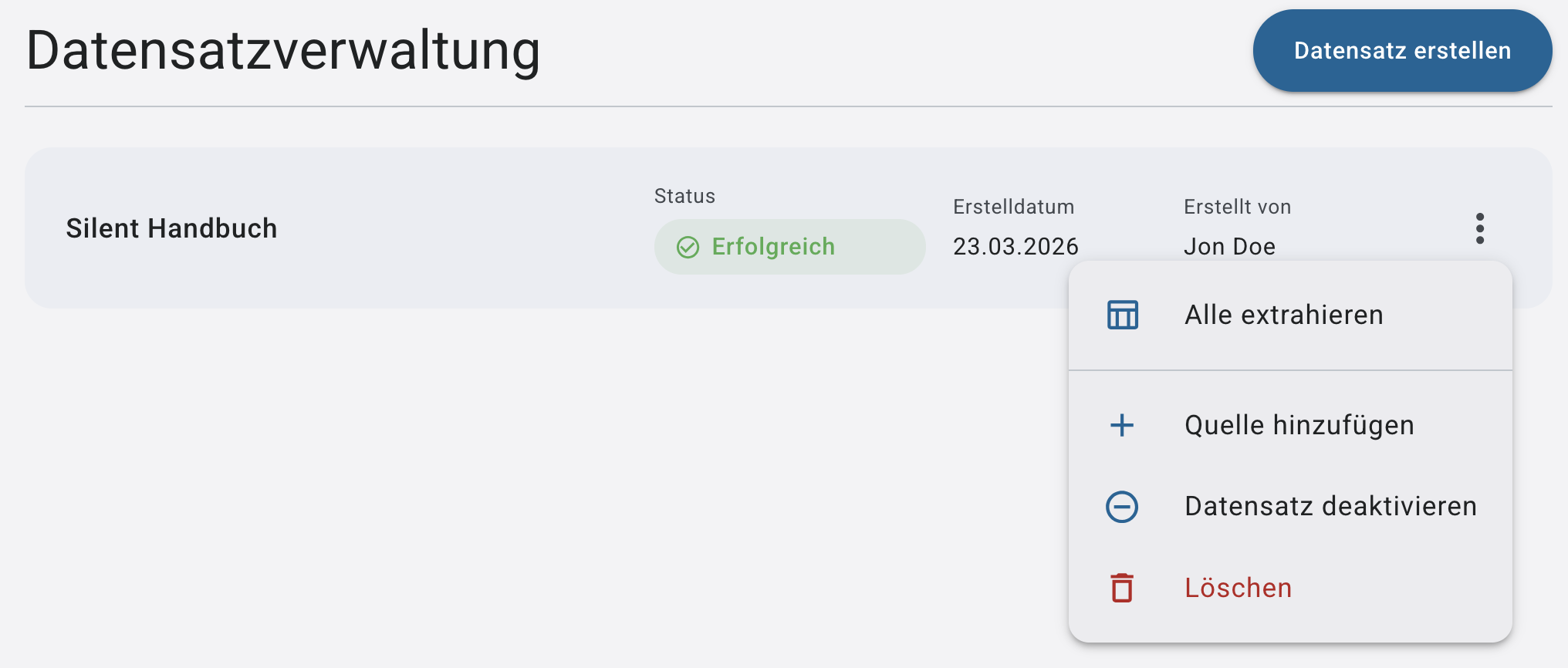Click the red trash can icon
This screenshot has width=1568, height=668.
pyautogui.click(x=1122, y=588)
